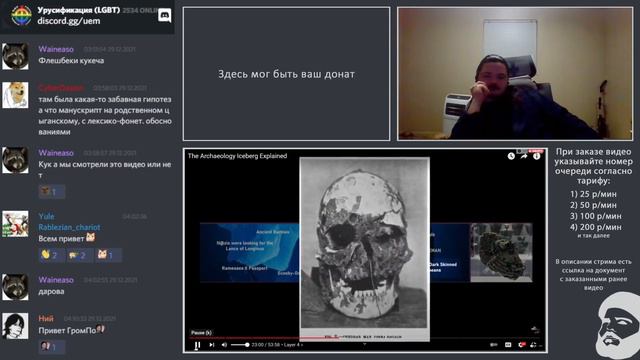640x360 pixels.
Task: Click the message "Всем привет"
Action: coord(61,238)
